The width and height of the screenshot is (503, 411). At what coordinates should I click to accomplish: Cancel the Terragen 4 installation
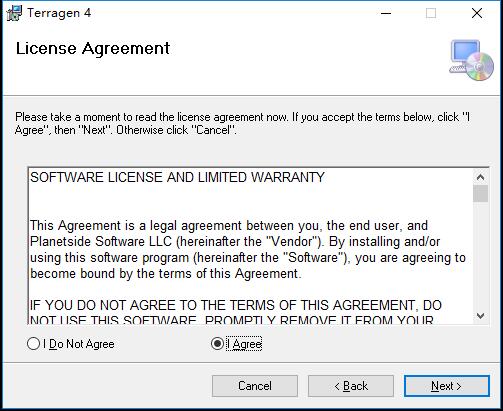point(255,386)
